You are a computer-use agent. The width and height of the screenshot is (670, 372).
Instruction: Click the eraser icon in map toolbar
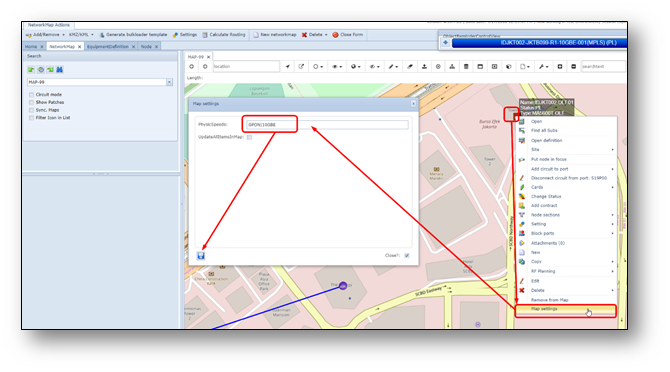coord(410,67)
